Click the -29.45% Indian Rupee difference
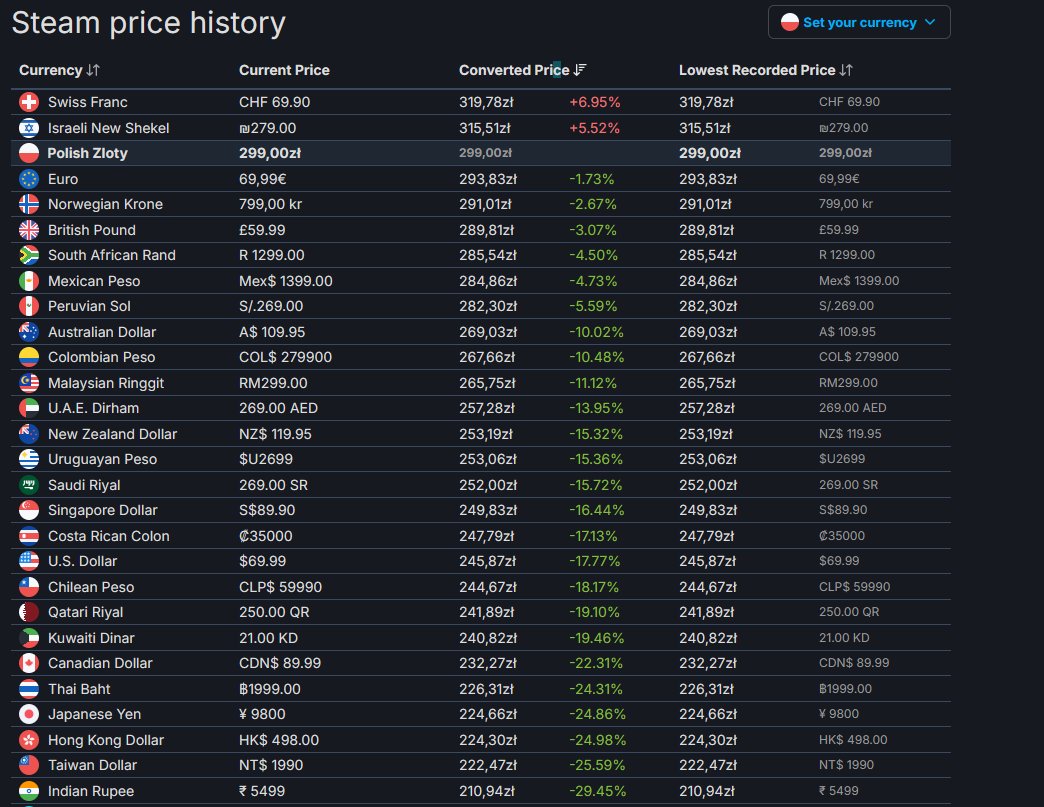 click(x=597, y=791)
